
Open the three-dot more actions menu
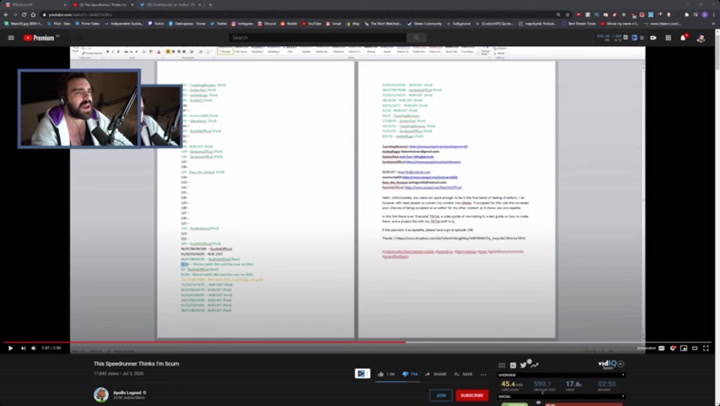pos(483,374)
